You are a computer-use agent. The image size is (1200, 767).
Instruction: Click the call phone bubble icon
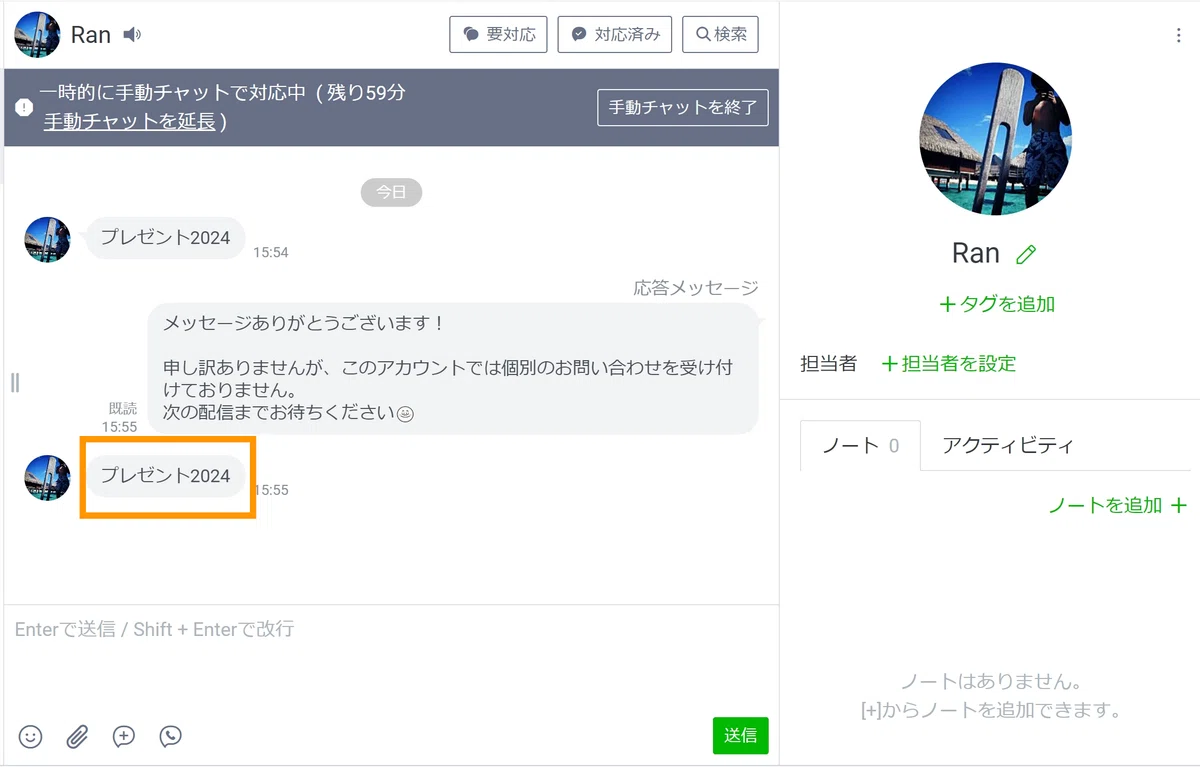(x=171, y=736)
